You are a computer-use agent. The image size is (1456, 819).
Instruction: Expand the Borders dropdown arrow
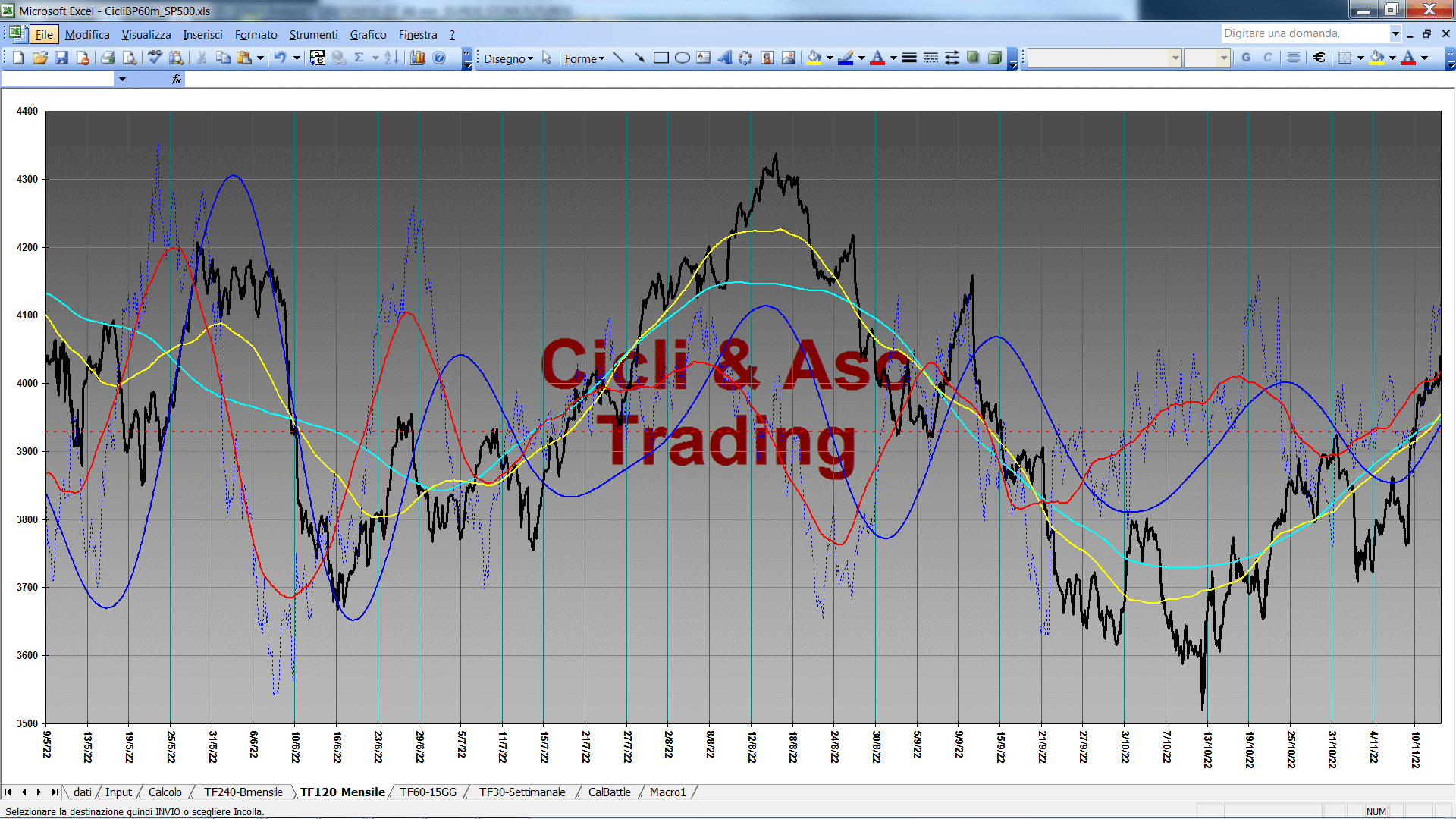pyautogui.click(x=1360, y=58)
